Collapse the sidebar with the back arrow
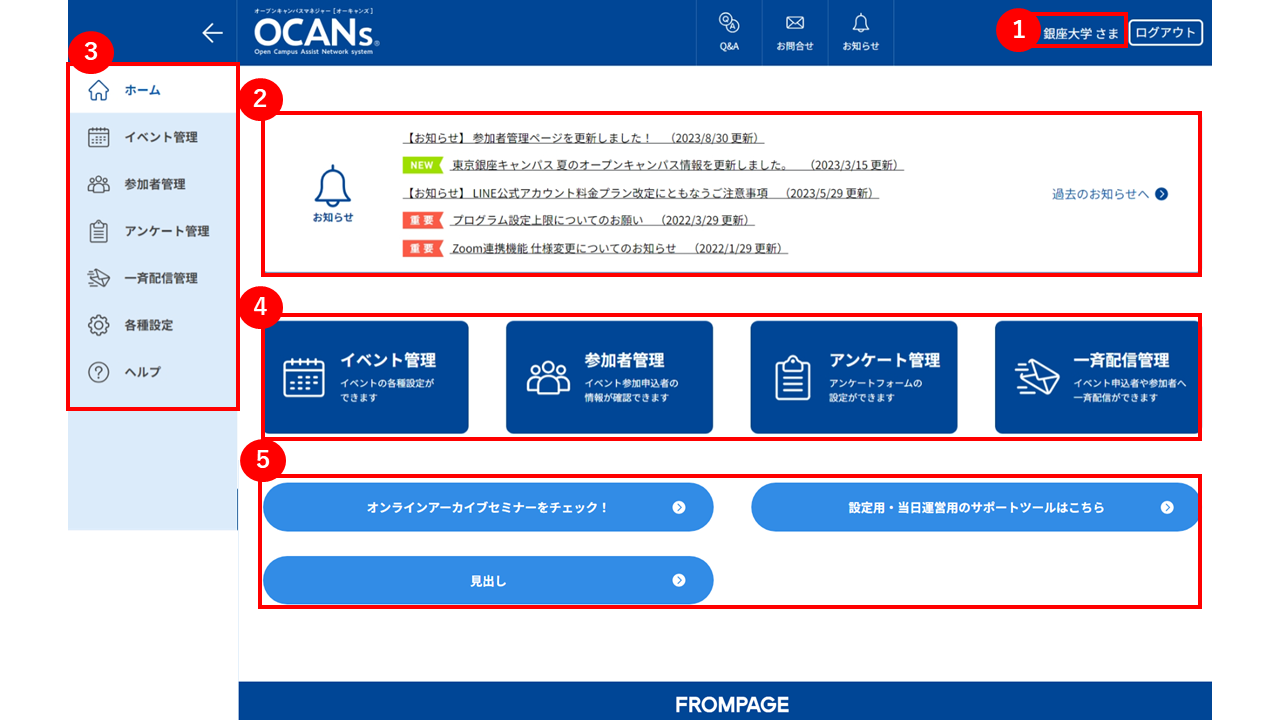1280x720 pixels. 212,33
